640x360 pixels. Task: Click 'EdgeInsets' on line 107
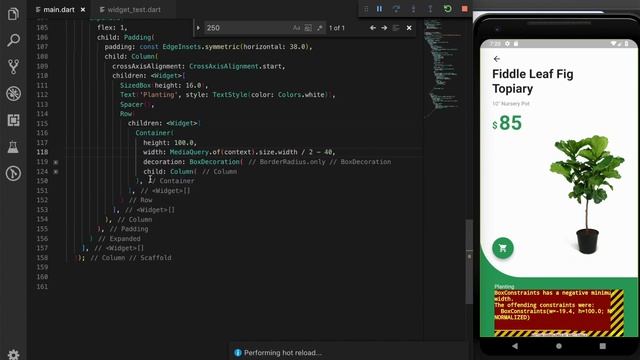click(x=182, y=47)
